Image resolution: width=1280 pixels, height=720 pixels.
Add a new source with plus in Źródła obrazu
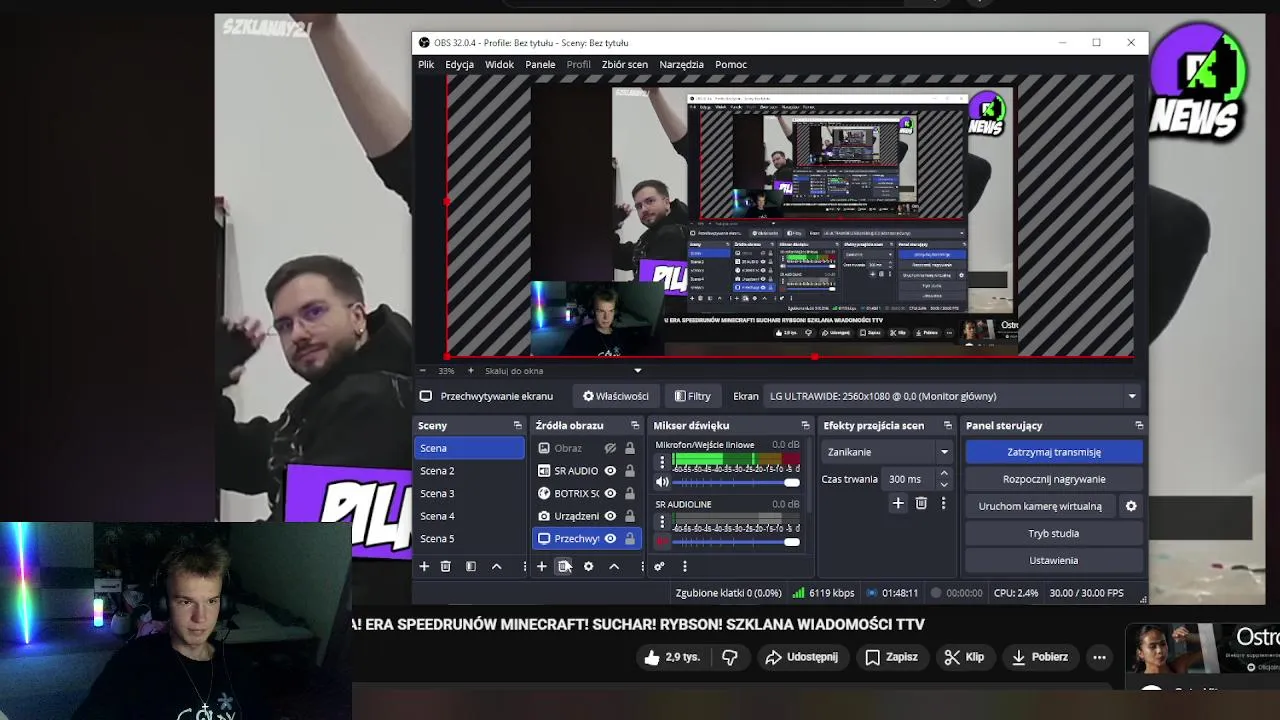tap(541, 566)
